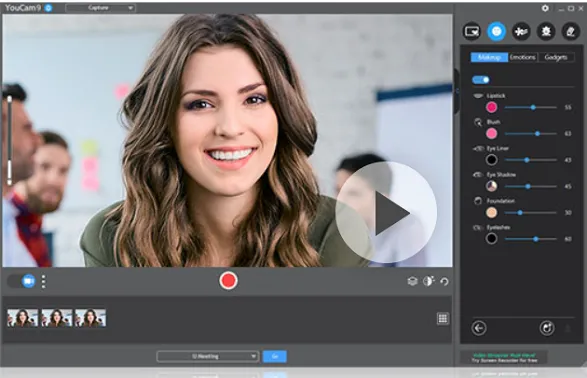Click the Blush face icon
Screen dimensions: 587x378
478,122
